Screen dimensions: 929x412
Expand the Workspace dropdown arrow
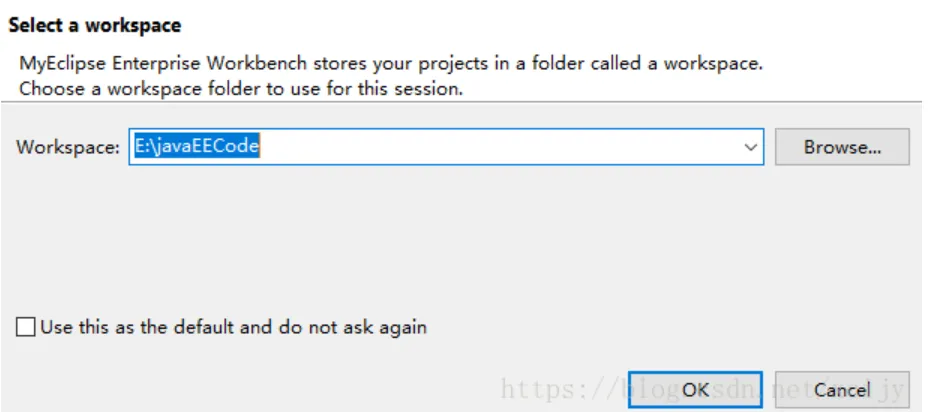(751, 147)
